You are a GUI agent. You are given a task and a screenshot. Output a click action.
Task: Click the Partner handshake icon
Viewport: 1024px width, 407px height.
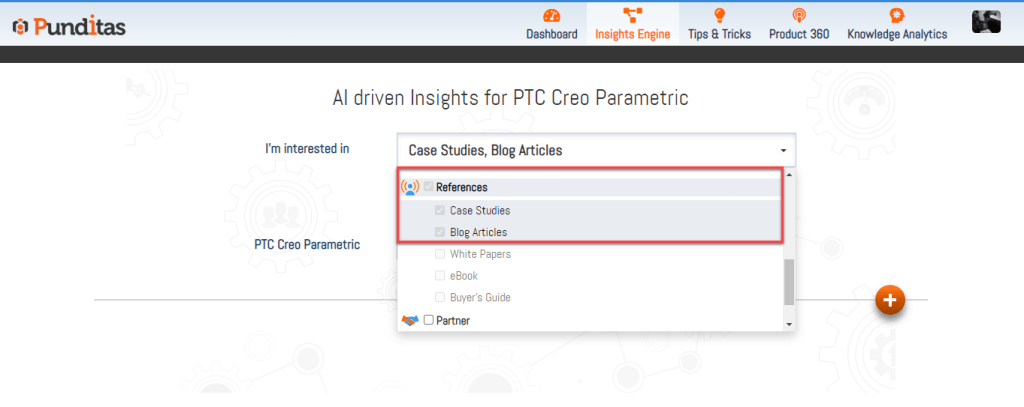tap(409, 320)
